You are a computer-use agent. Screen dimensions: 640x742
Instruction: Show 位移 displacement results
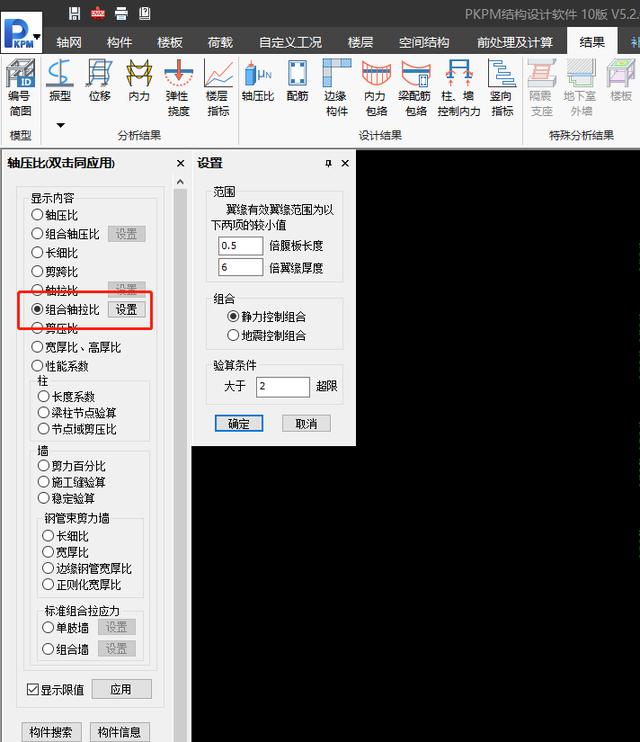coord(99,80)
